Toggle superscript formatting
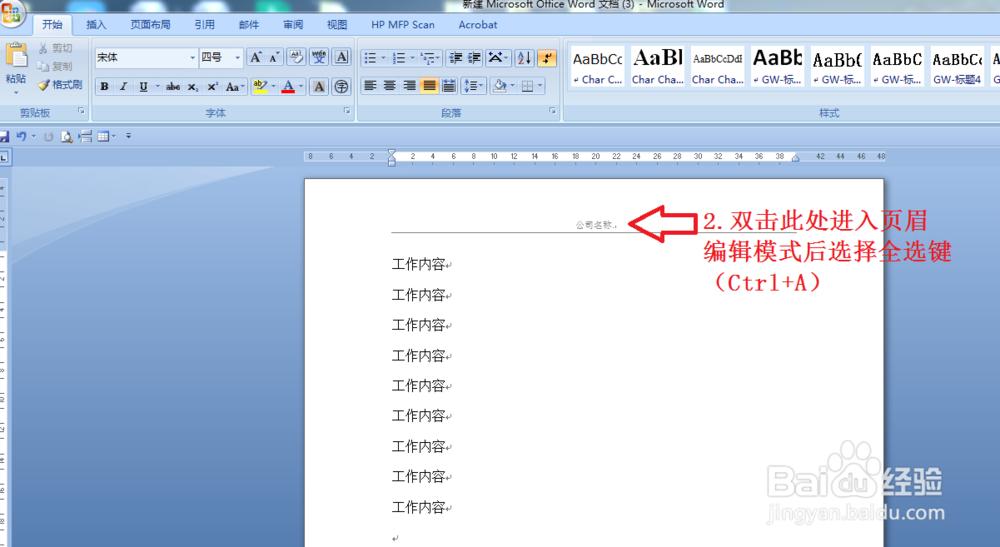 212,87
